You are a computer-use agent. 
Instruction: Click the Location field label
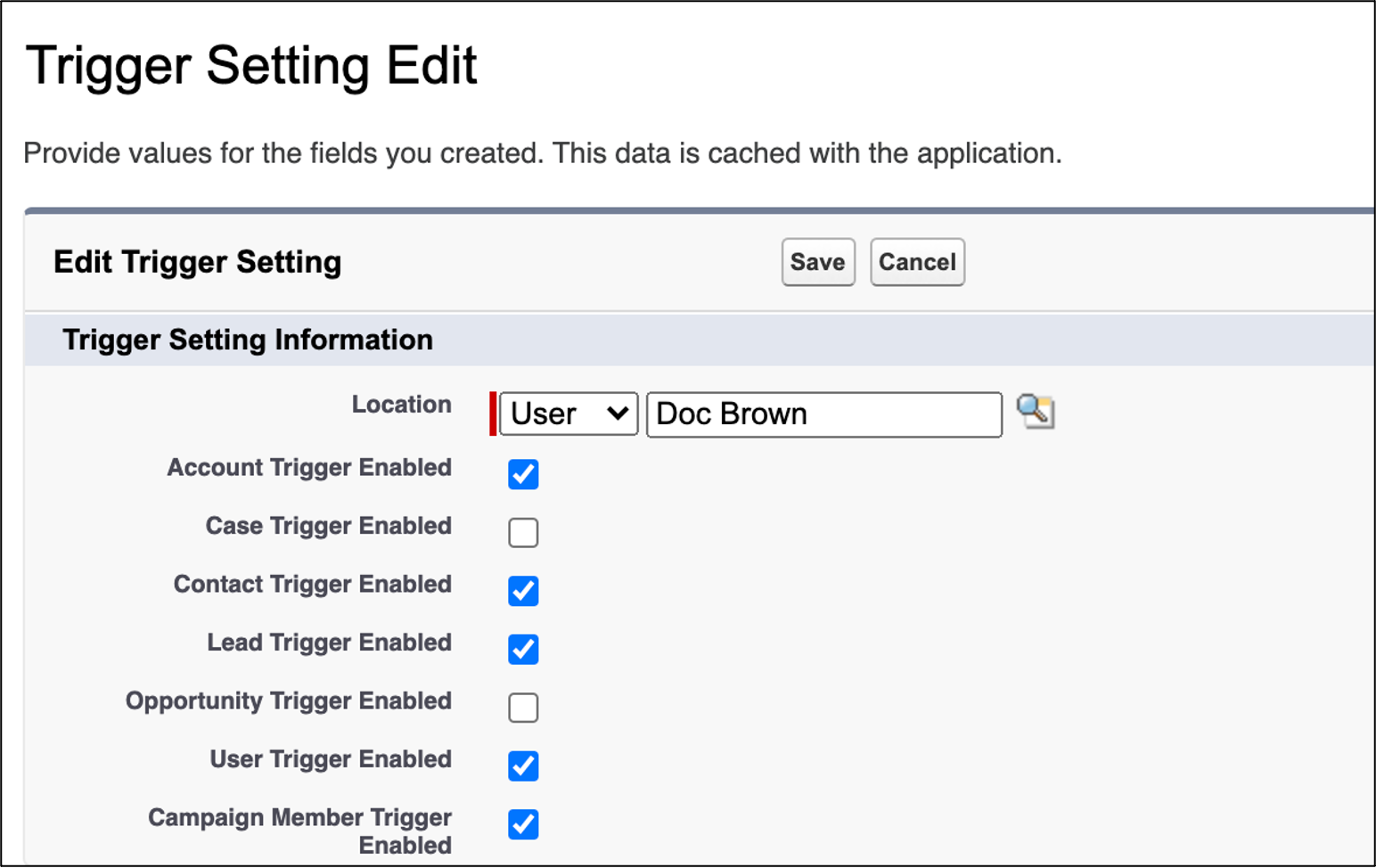coord(401,405)
